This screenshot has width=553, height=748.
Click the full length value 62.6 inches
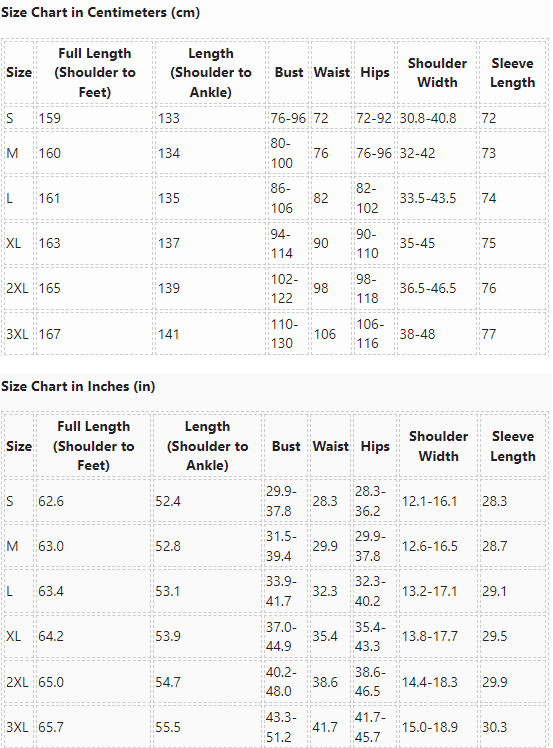[x=51, y=501]
